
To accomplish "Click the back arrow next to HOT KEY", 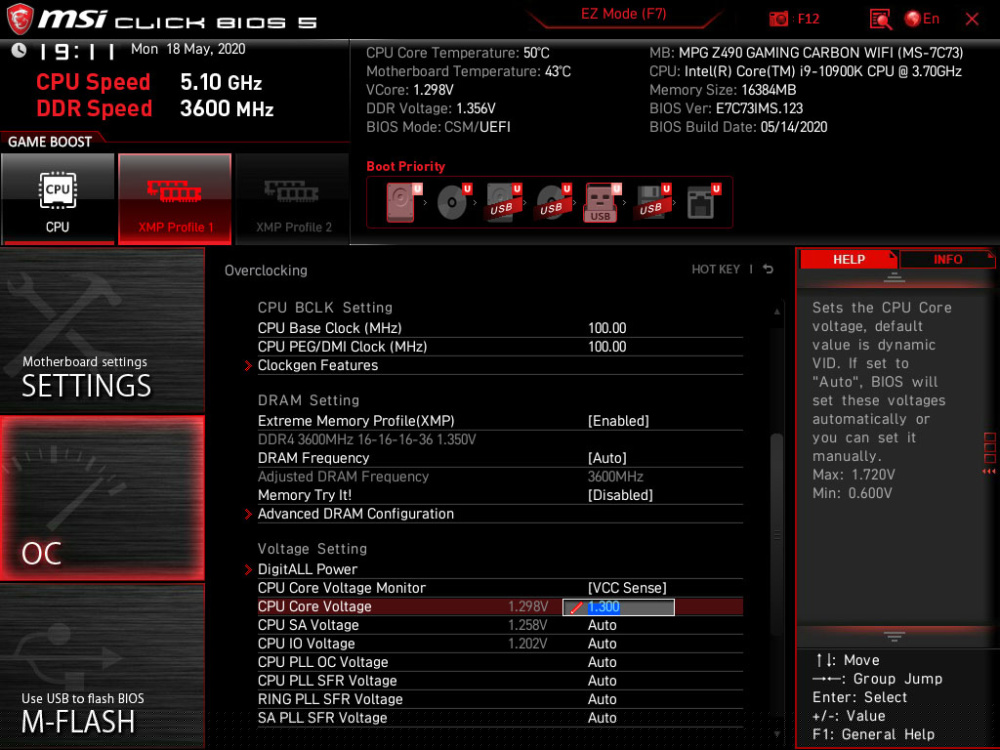I will pyautogui.click(x=768, y=269).
